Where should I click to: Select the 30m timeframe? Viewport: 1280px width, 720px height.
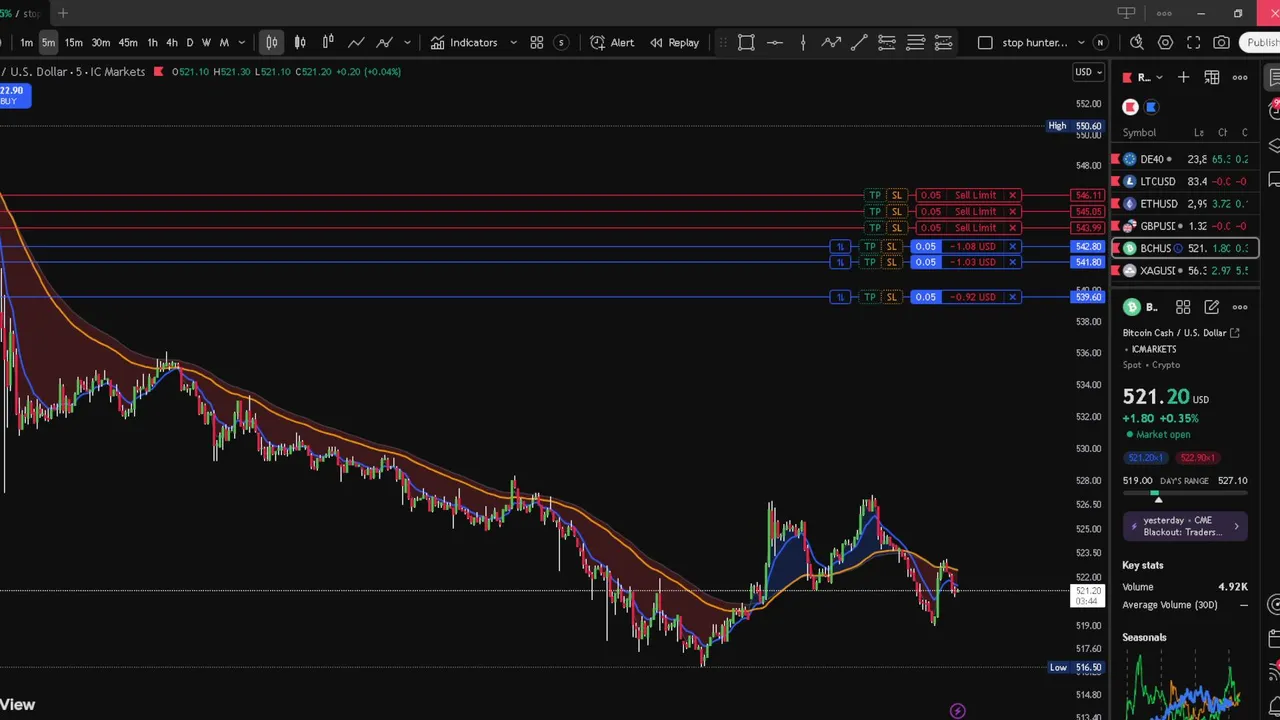coord(101,42)
